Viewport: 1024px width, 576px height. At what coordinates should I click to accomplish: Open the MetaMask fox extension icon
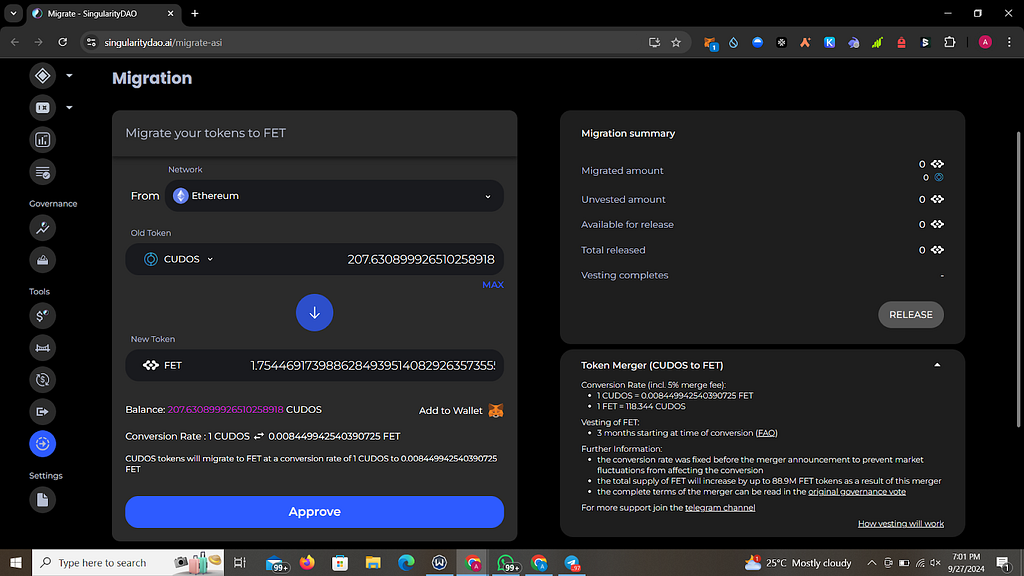point(710,43)
